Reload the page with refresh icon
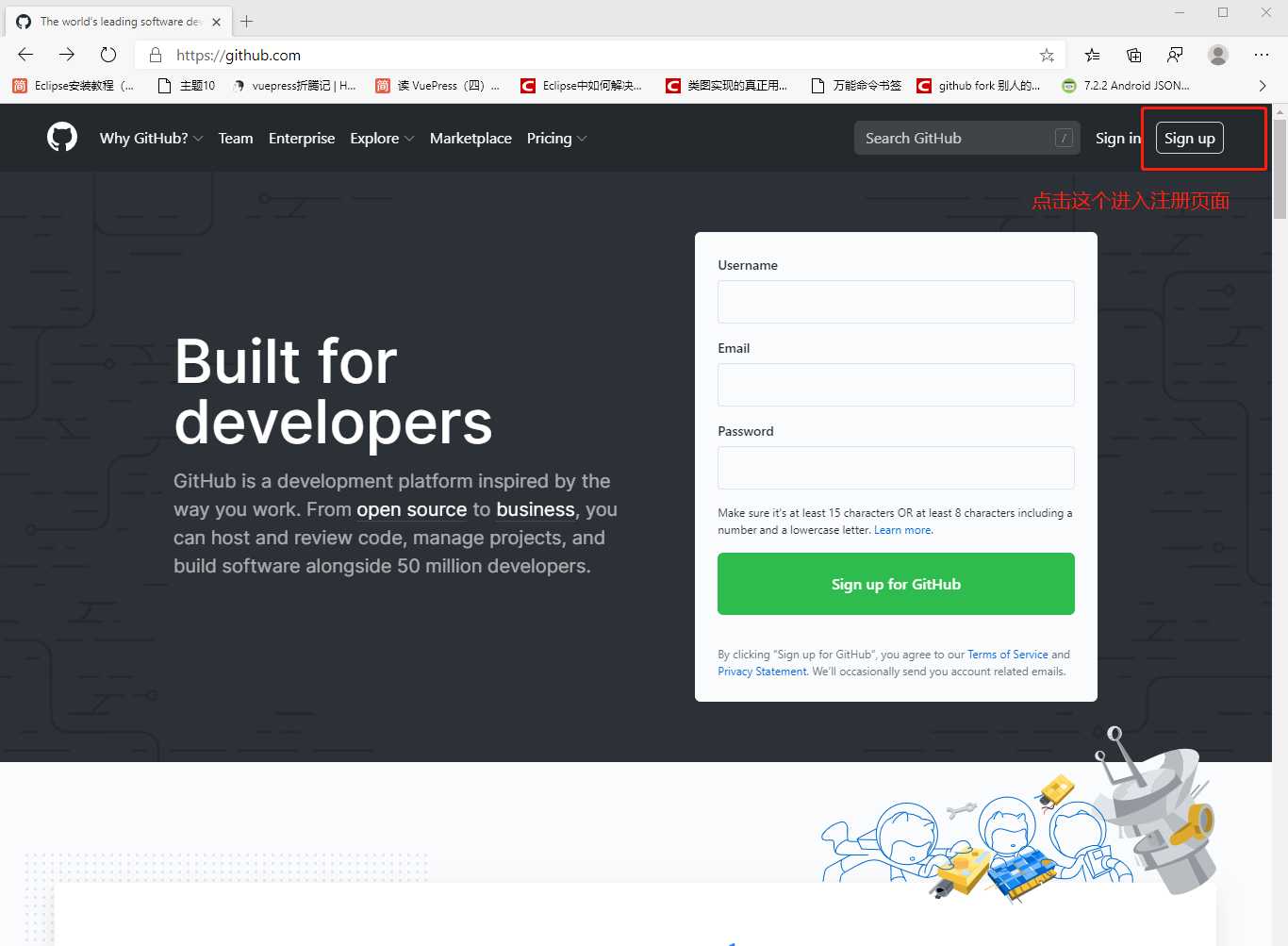This screenshot has height=946, width=1288. [x=108, y=55]
